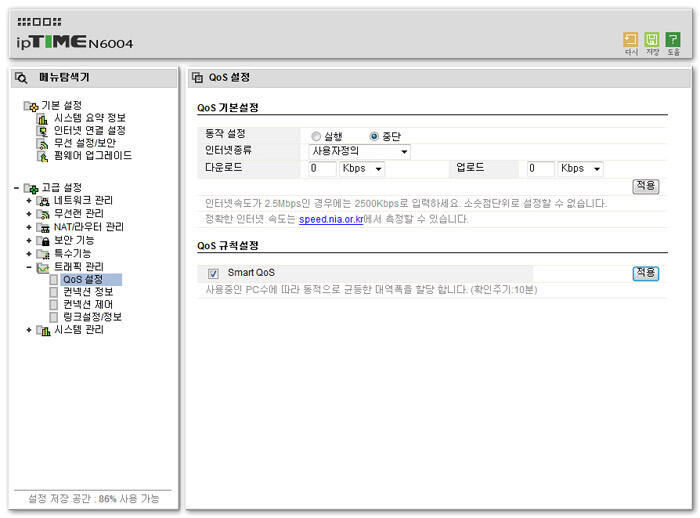
Task: Click the 컨넥션 제어 page icon
Action: click(54, 305)
